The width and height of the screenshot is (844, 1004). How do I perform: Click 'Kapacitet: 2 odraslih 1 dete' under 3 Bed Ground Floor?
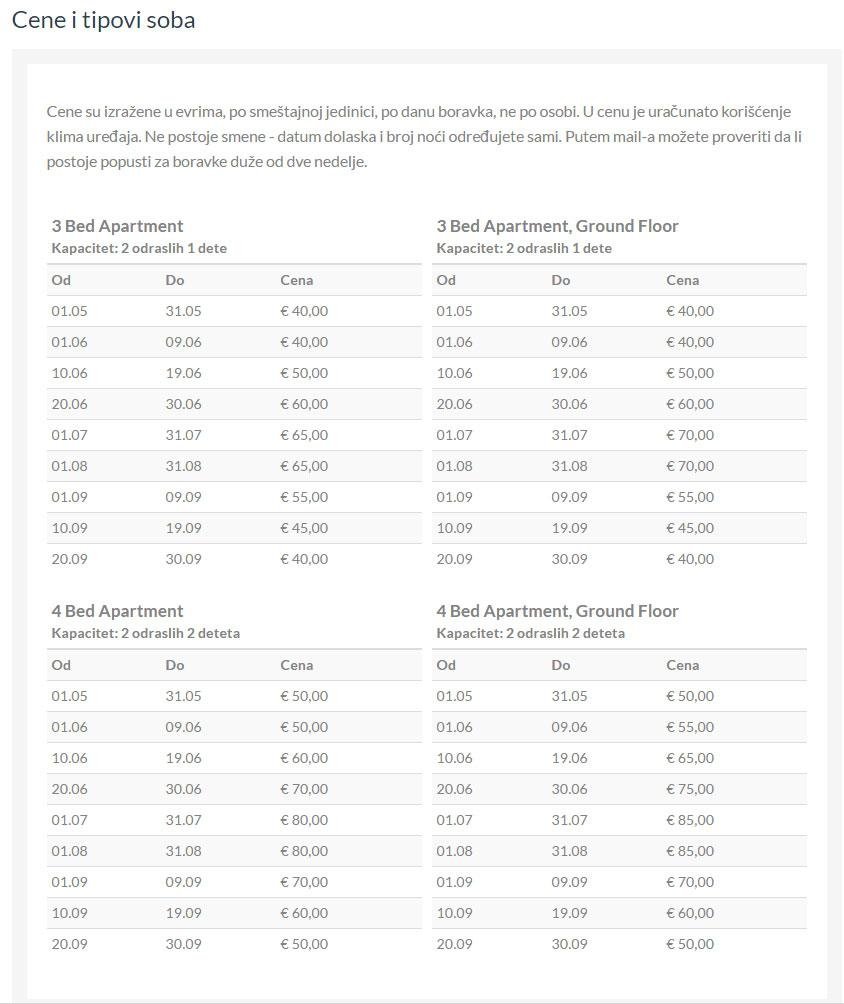[x=524, y=248]
